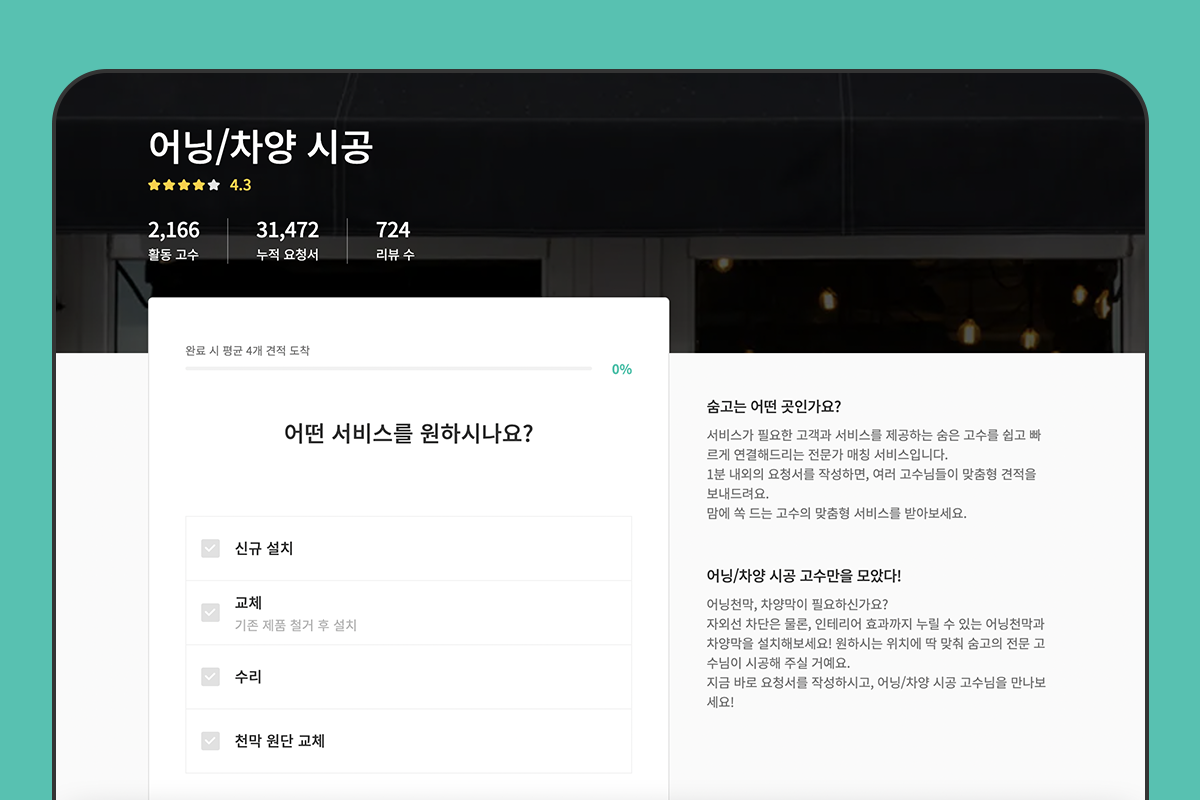Viewport: 1200px width, 800px height.
Task: Select the 신규 설치 checkbox
Action: click(x=210, y=548)
